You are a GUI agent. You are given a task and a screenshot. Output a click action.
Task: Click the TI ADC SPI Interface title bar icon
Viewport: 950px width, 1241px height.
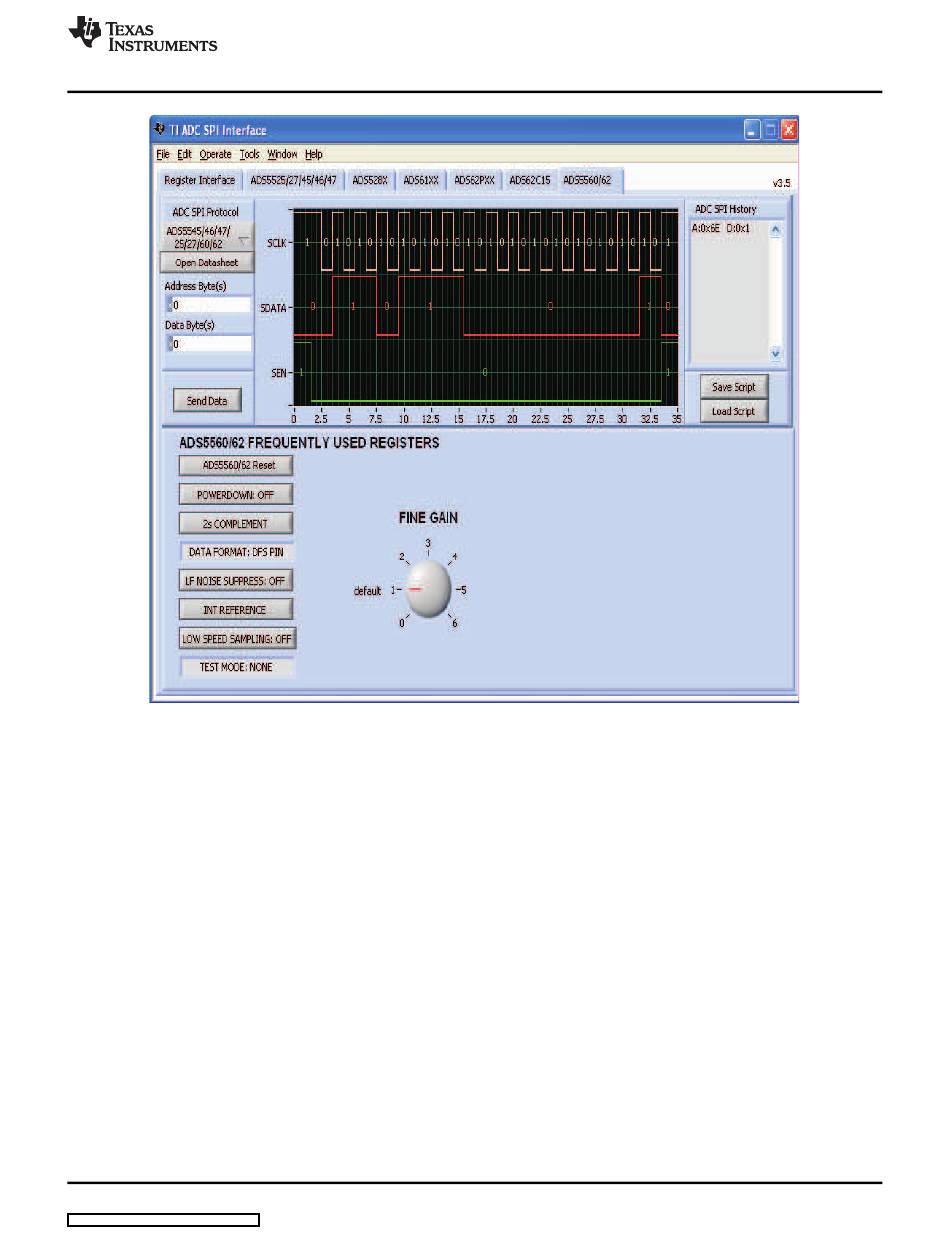point(160,130)
